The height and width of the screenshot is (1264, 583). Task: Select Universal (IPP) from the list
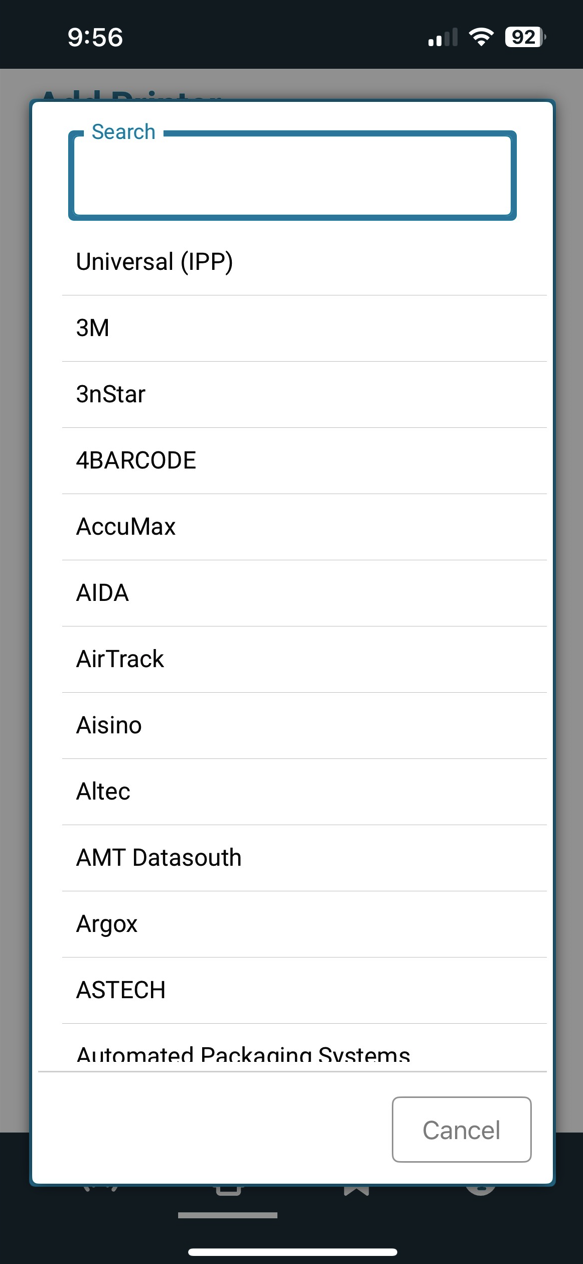304,262
